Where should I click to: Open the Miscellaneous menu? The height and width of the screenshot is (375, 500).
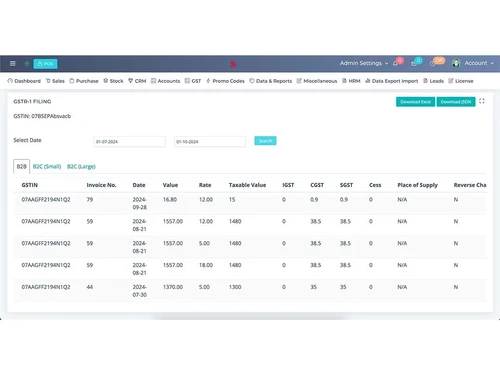pyautogui.click(x=317, y=81)
